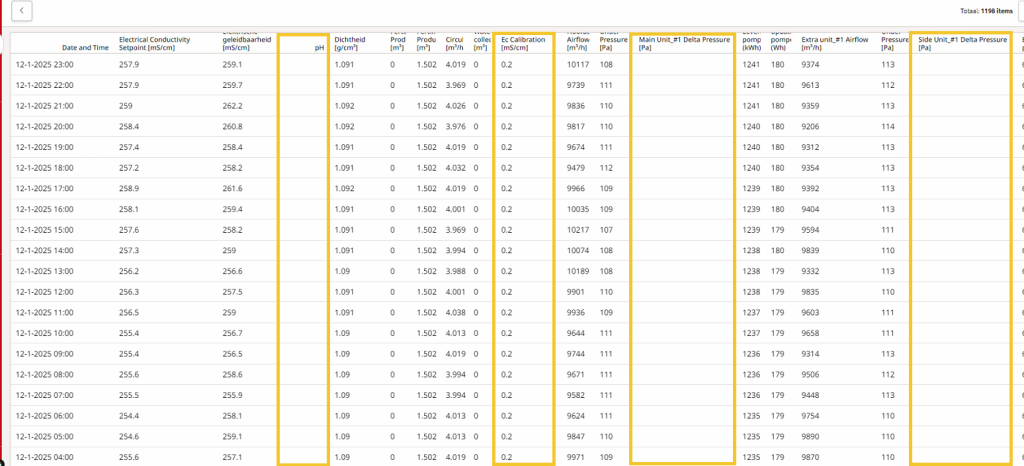
Task: Click extra unit airflow value 9613
Action: pos(811,85)
